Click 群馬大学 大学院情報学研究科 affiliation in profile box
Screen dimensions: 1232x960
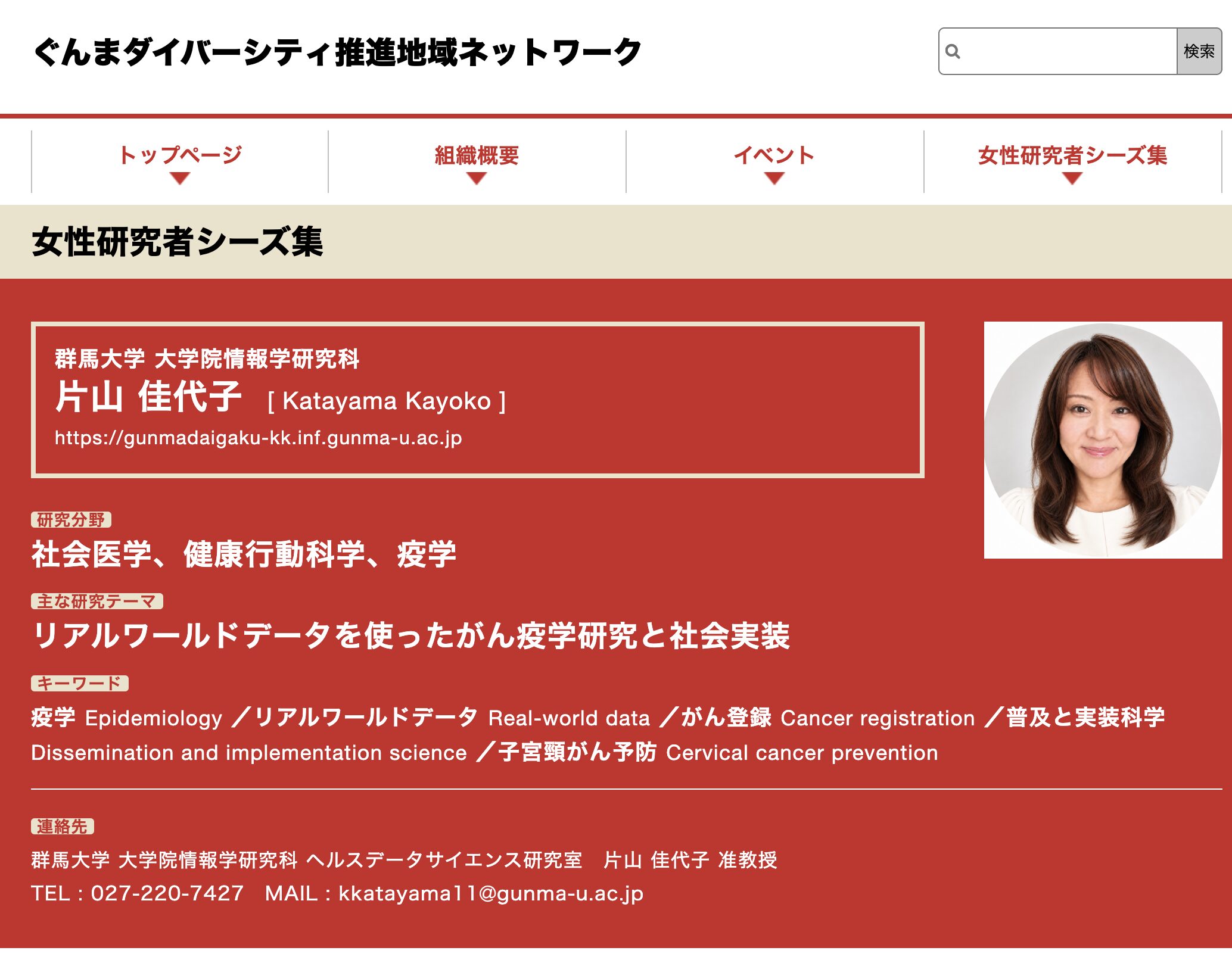tap(207, 359)
